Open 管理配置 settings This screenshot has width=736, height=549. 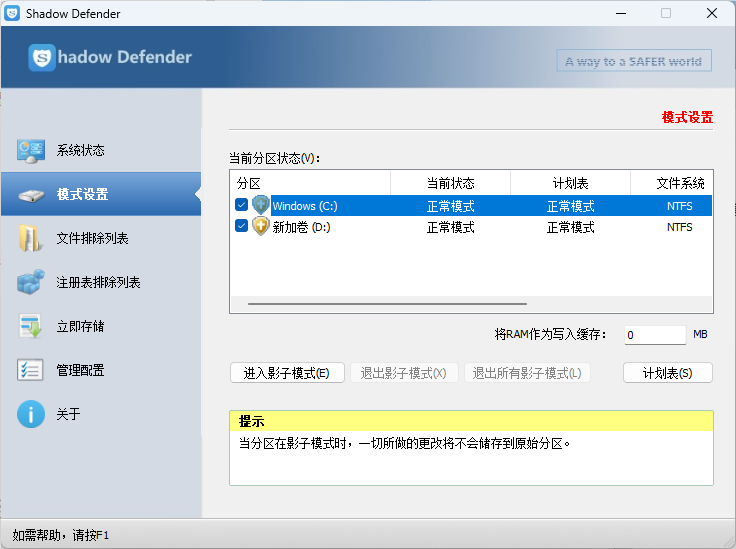pyautogui.click(x=101, y=370)
